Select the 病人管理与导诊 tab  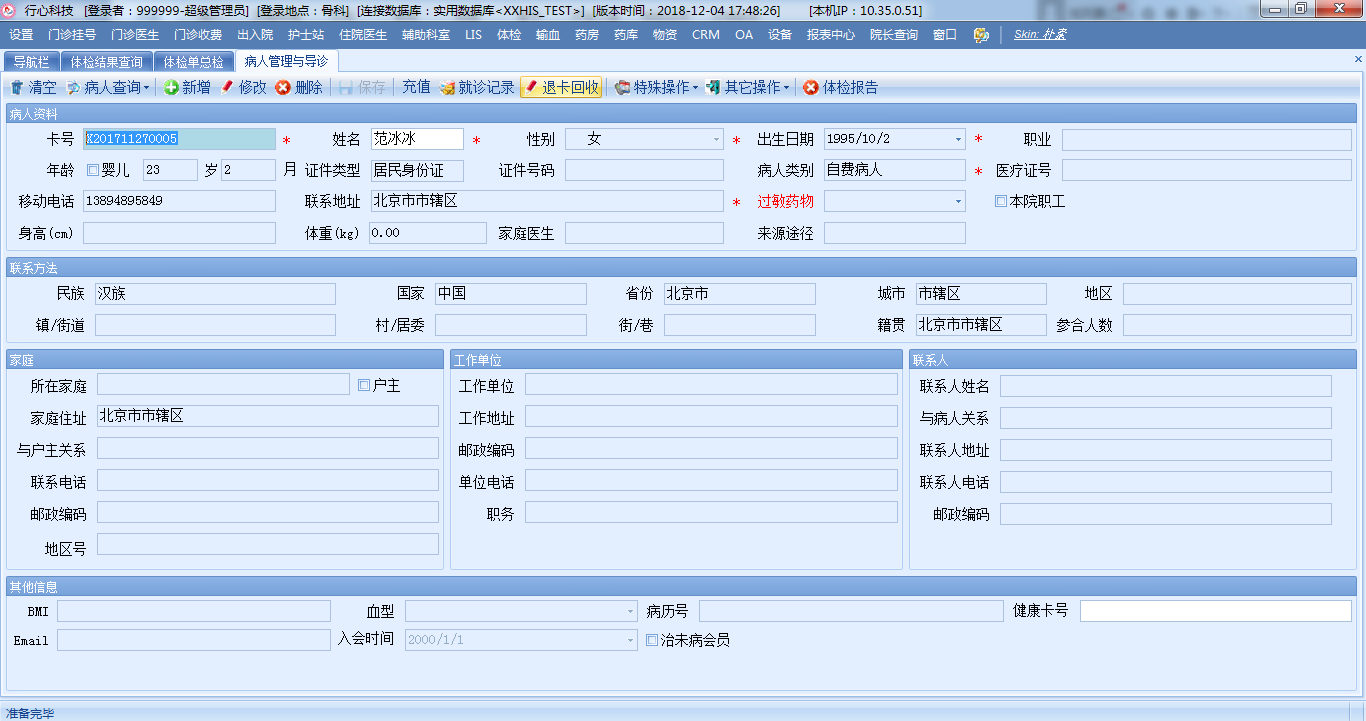(x=286, y=62)
